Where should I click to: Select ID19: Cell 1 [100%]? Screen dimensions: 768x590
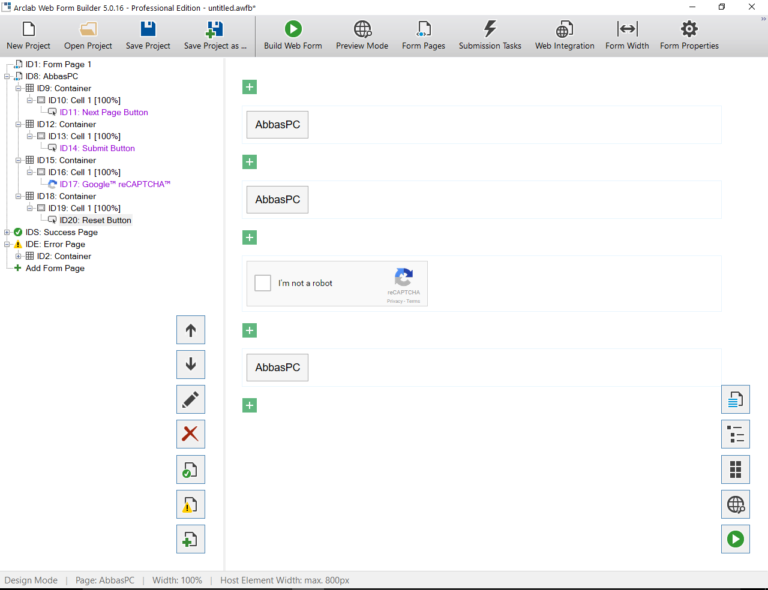(84, 208)
